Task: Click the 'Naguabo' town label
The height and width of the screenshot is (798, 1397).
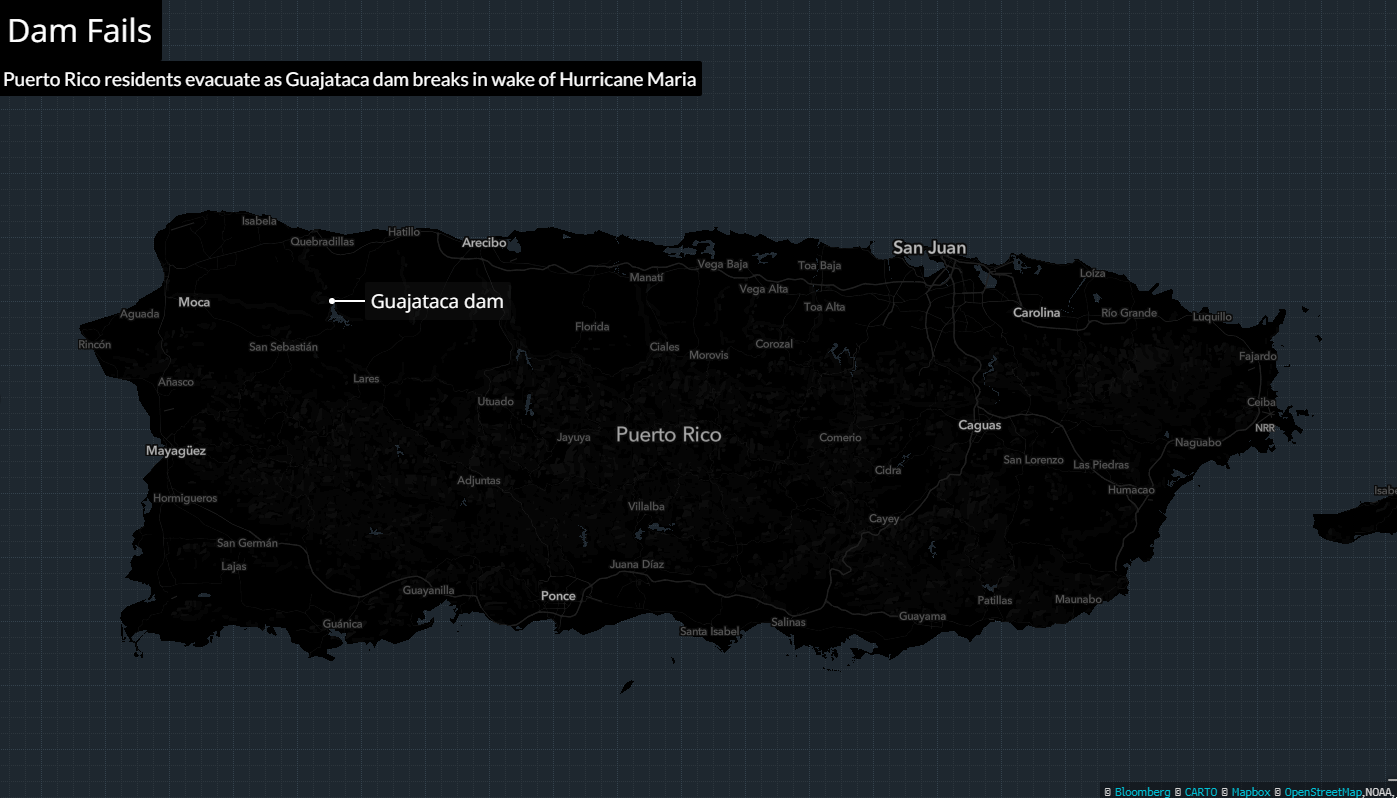Action: (1198, 442)
